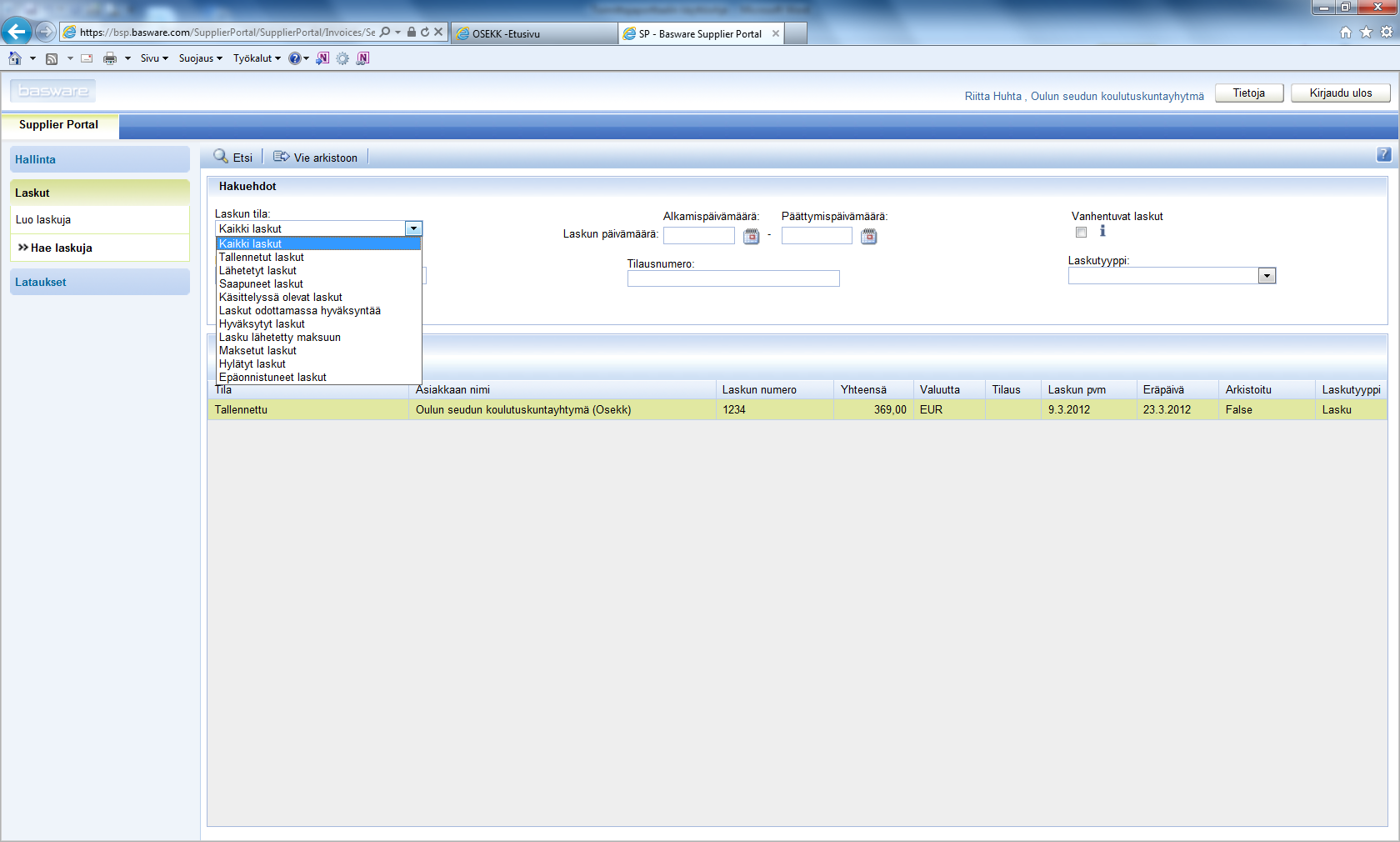This screenshot has height=842, width=1400.
Task: Choose Lasku lähetetty maksuun option
Action: pos(318,337)
